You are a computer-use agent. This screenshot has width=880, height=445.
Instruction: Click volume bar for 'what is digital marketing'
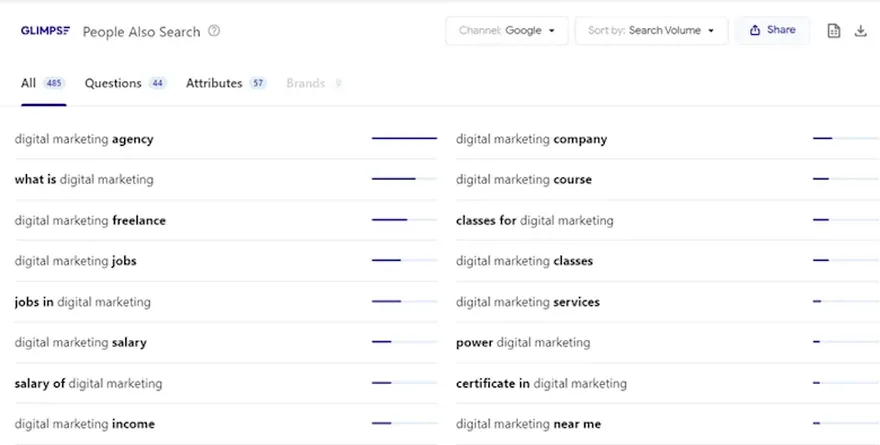coord(404,179)
